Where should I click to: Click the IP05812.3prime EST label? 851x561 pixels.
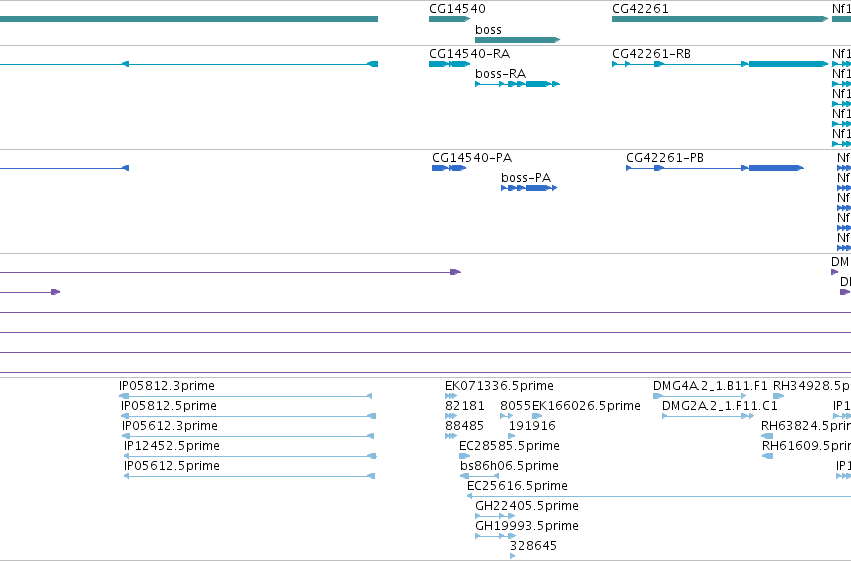167,386
